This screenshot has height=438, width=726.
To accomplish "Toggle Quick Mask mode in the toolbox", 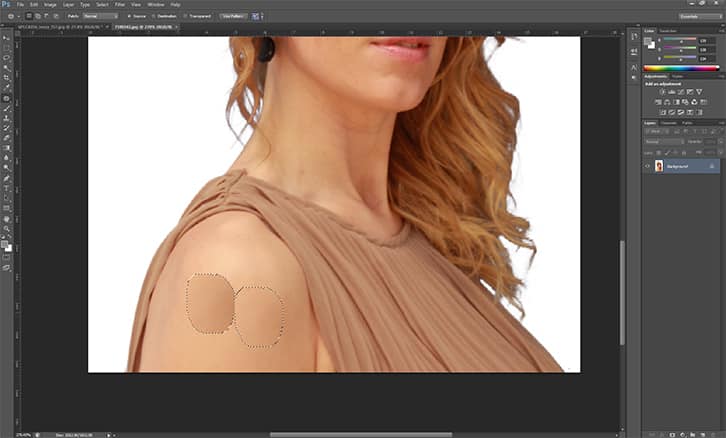I will pyautogui.click(x=6, y=257).
